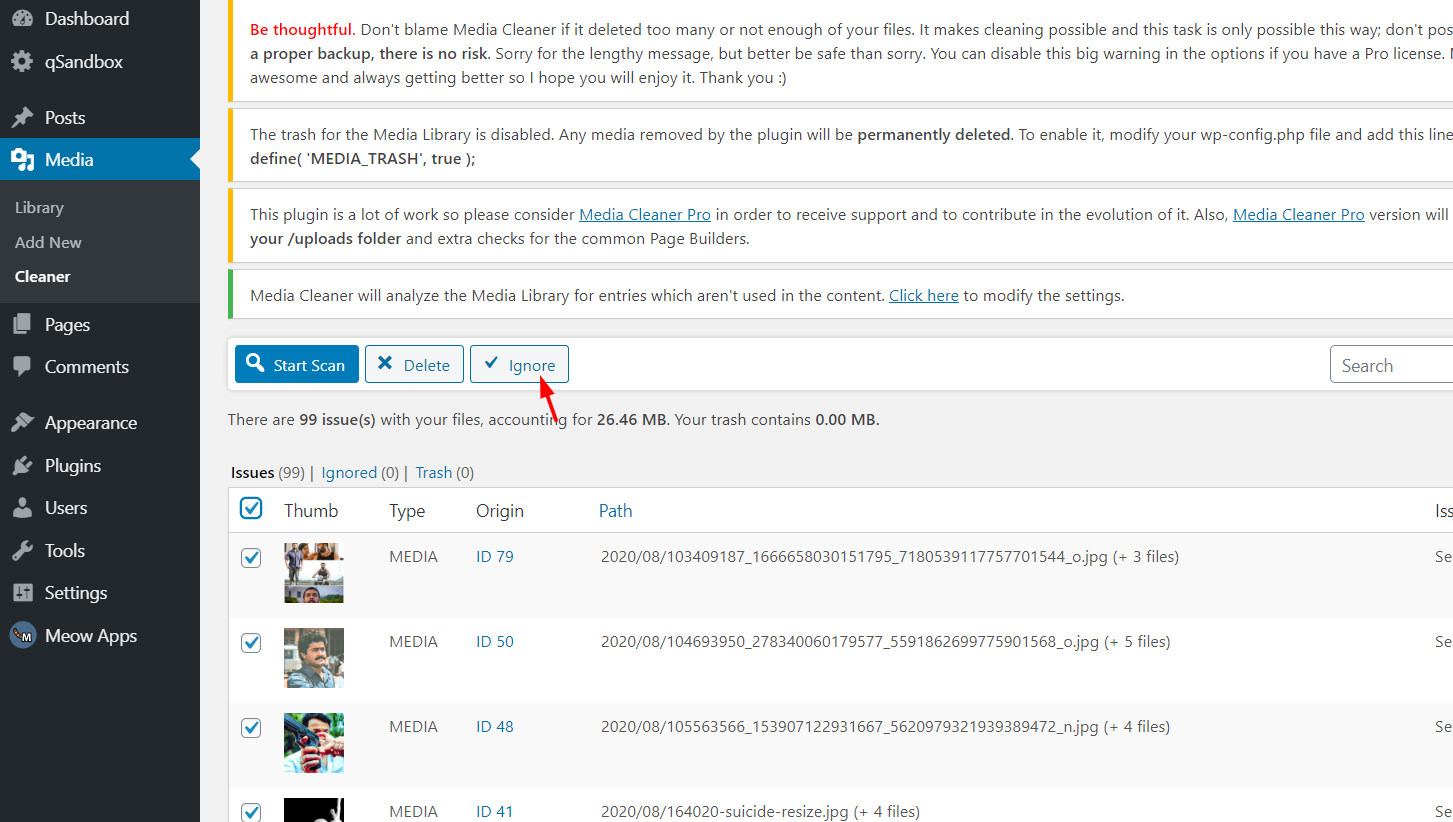This screenshot has height=822, width=1453.
Task: Follow the first Media Cleaner Pro link
Action: (645, 215)
